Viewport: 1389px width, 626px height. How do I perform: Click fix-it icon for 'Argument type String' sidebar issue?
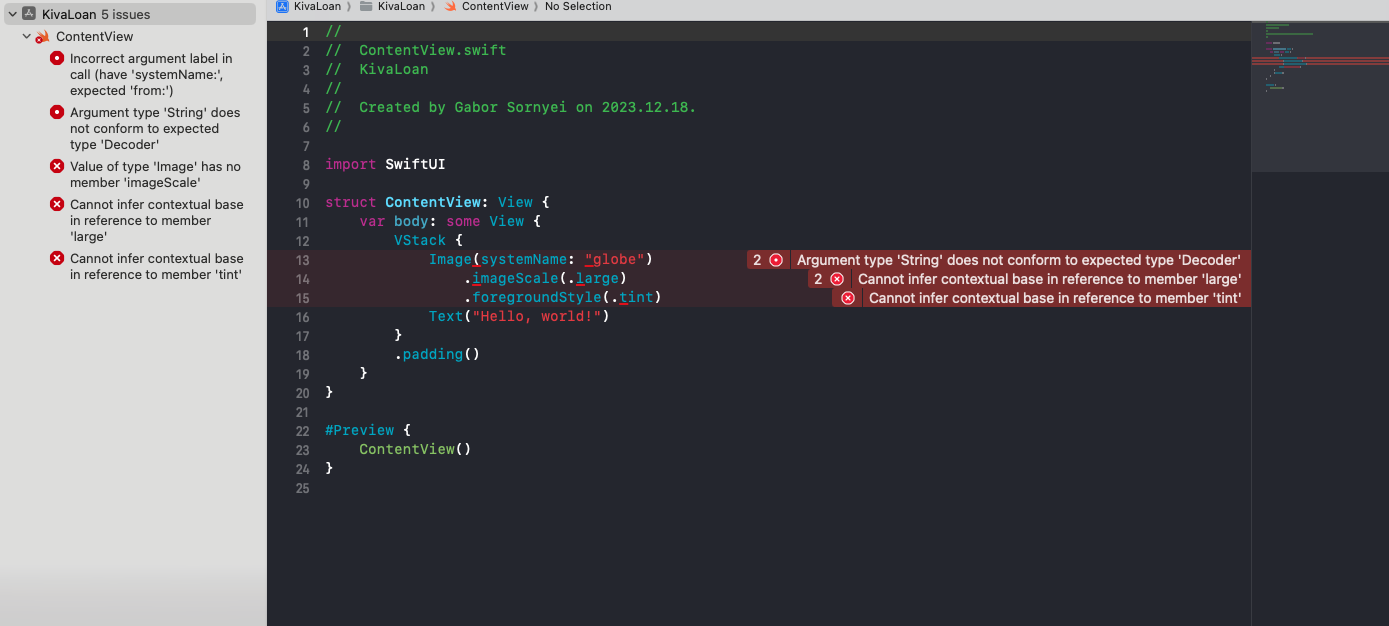(x=57, y=113)
